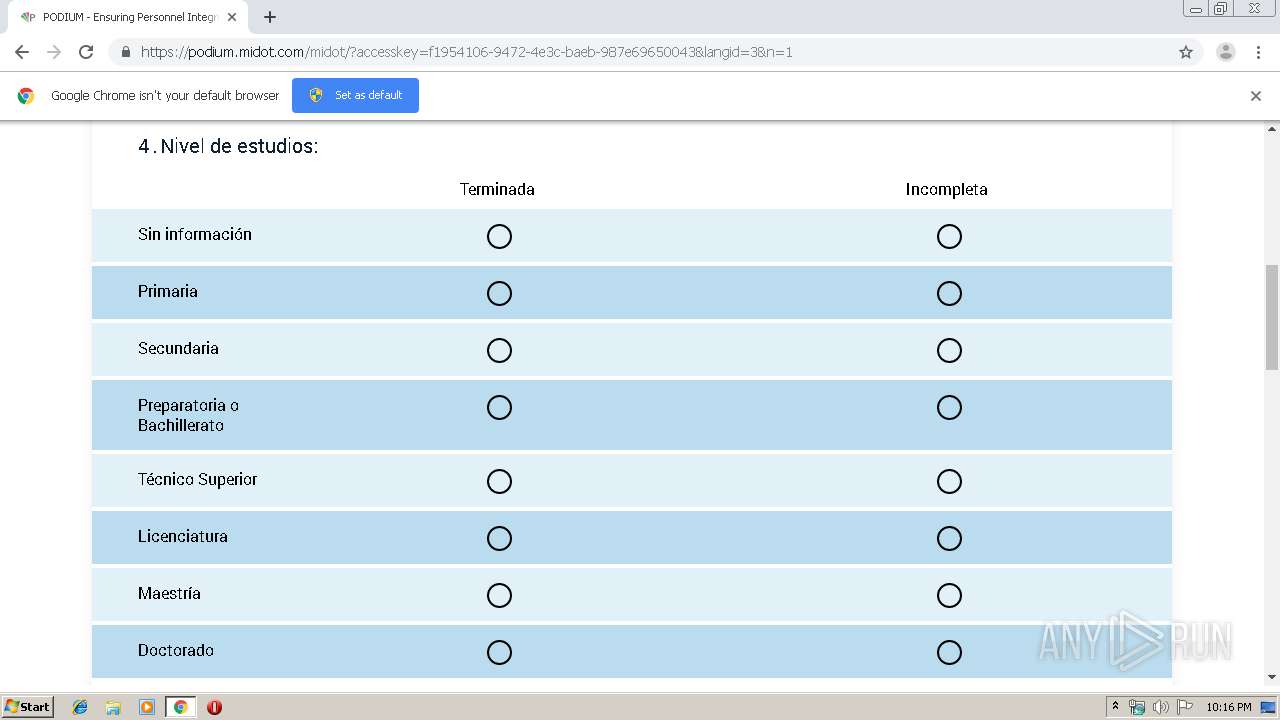Select Incompleta for Doctorado
1280x720 pixels.
[x=949, y=652]
